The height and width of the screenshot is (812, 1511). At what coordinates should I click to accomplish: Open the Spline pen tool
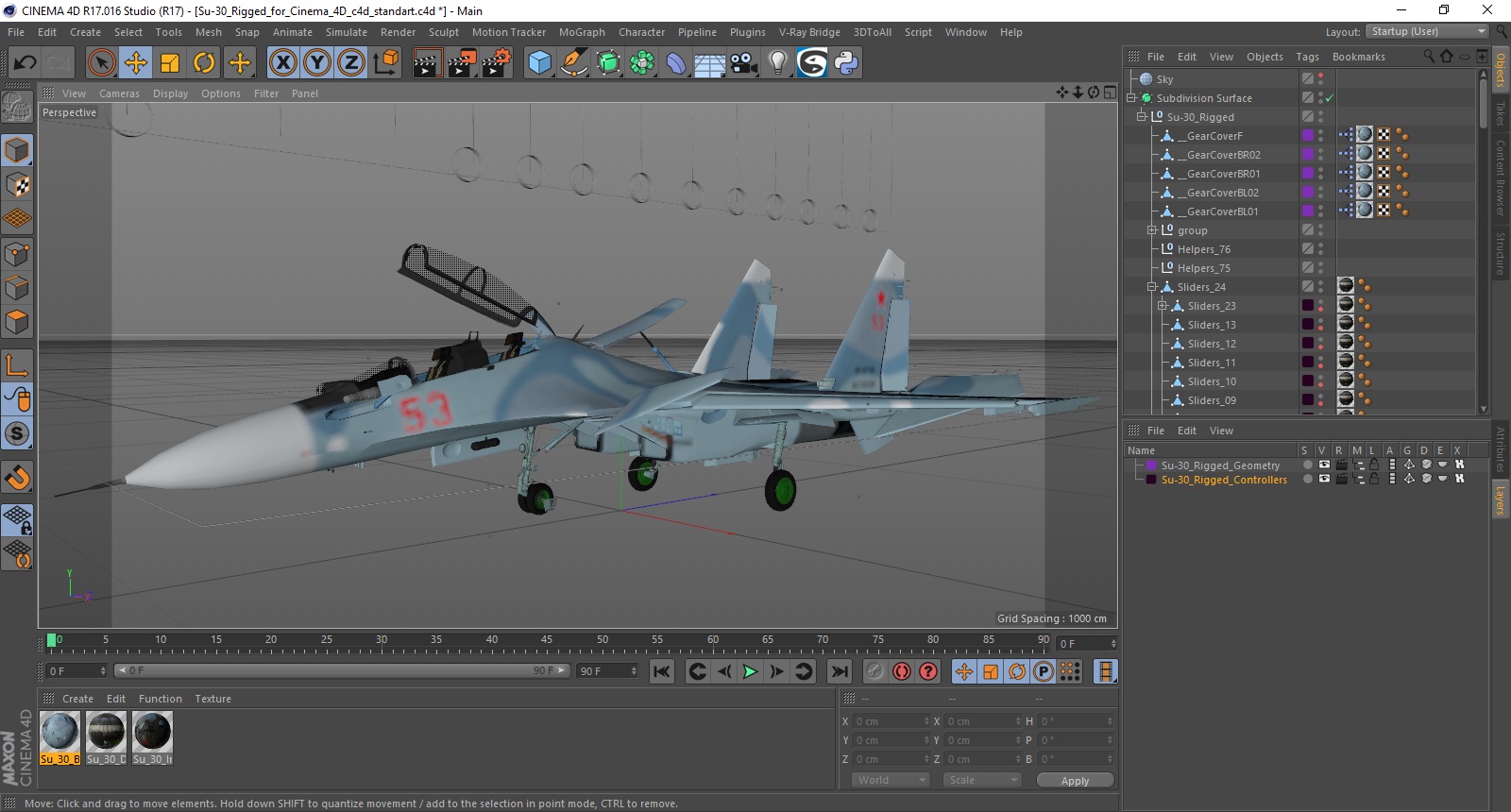coord(573,63)
